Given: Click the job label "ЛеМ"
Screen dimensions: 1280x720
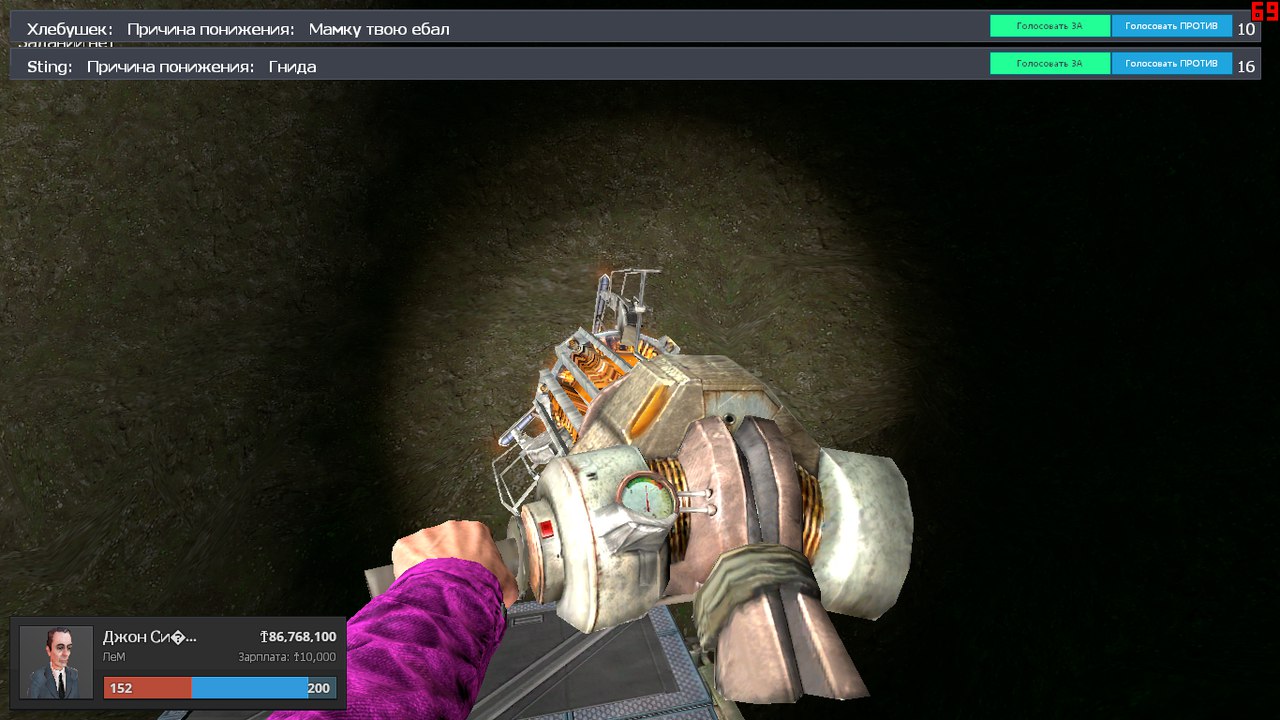Looking at the screenshot, I should (114, 657).
